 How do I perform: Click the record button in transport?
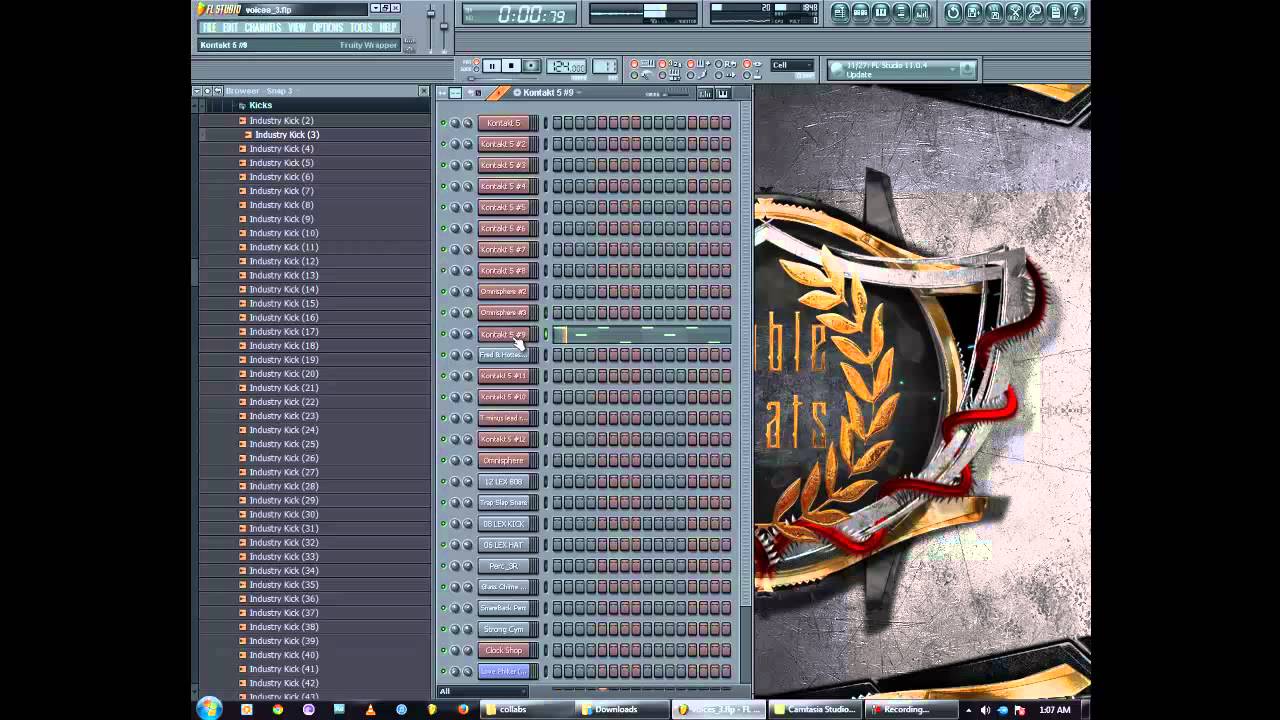[x=531, y=66]
